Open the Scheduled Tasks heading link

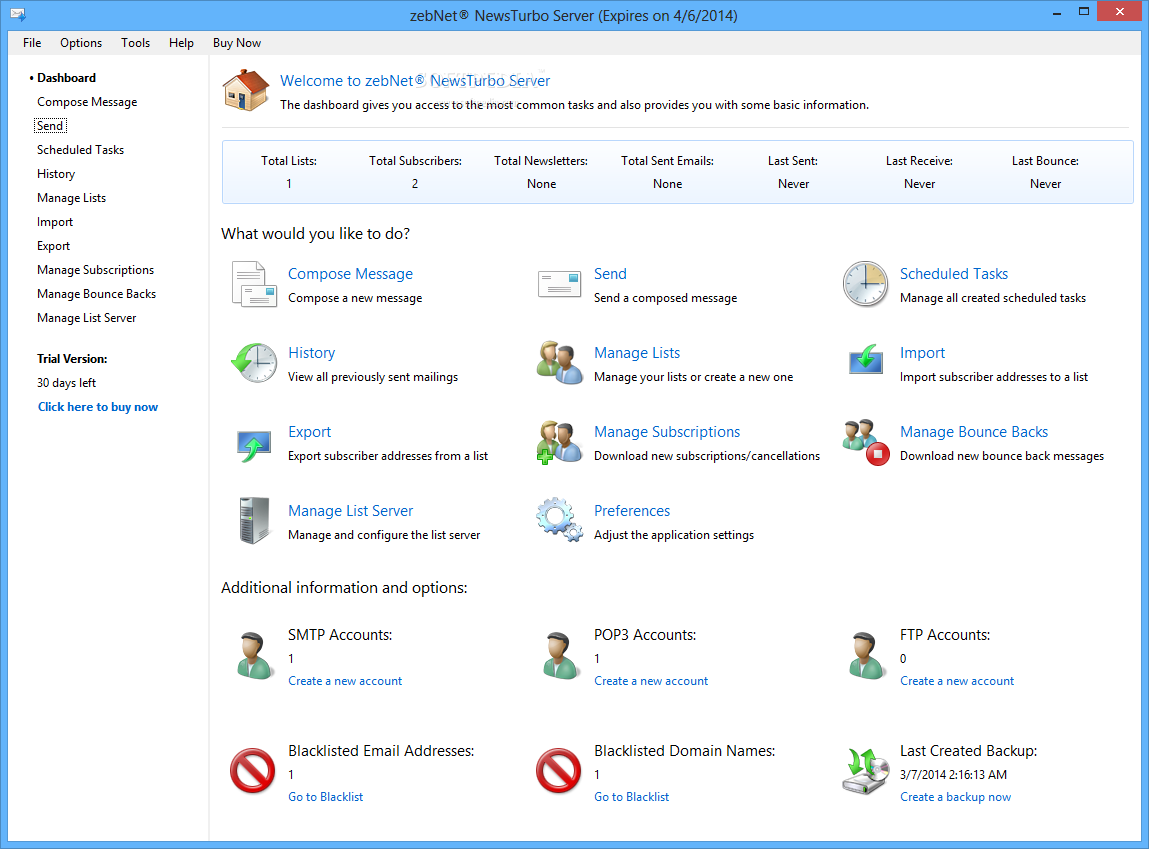(954, 274)
